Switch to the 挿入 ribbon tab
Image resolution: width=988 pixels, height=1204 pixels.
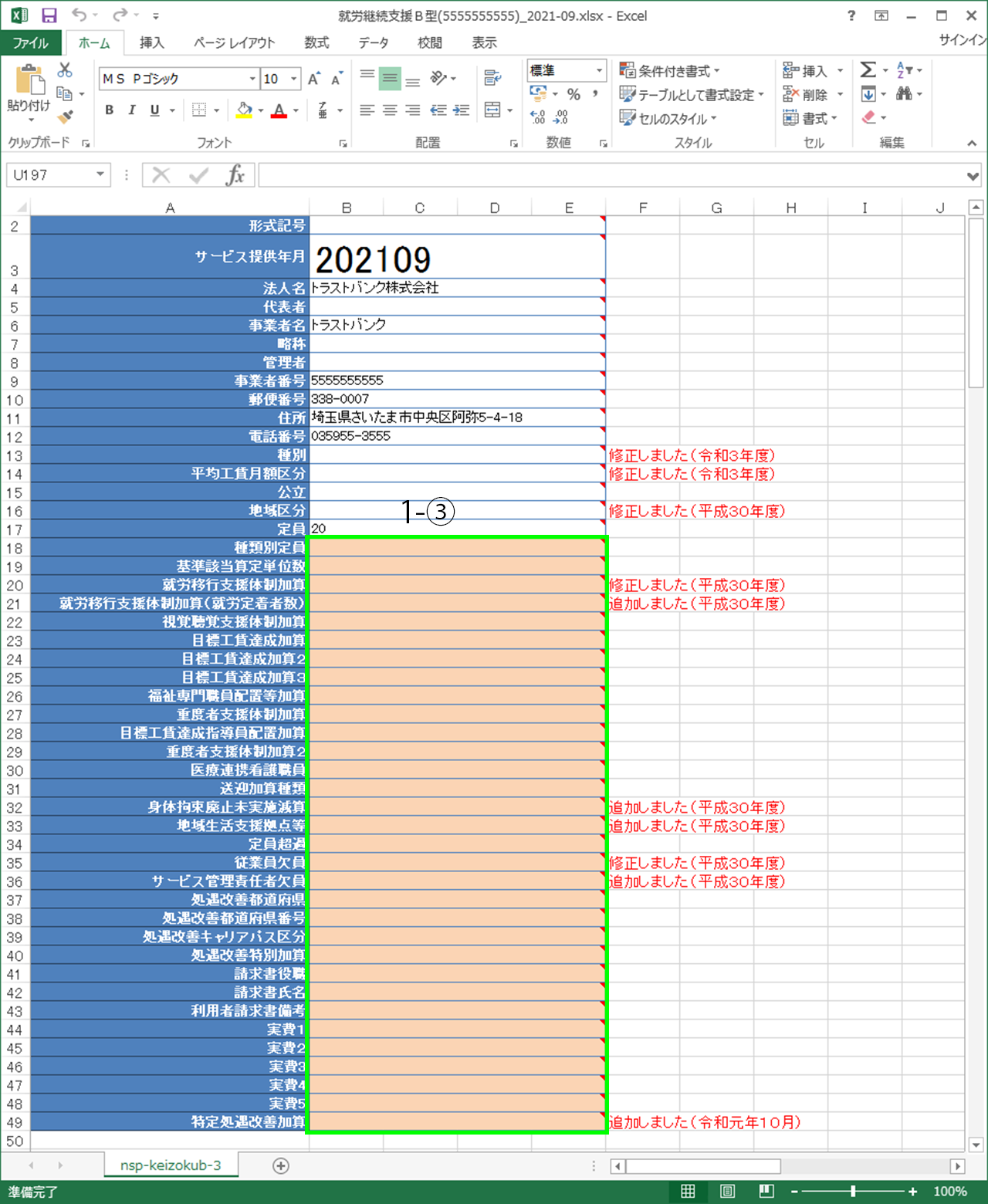pyautogui.click(x=151, y=43)
